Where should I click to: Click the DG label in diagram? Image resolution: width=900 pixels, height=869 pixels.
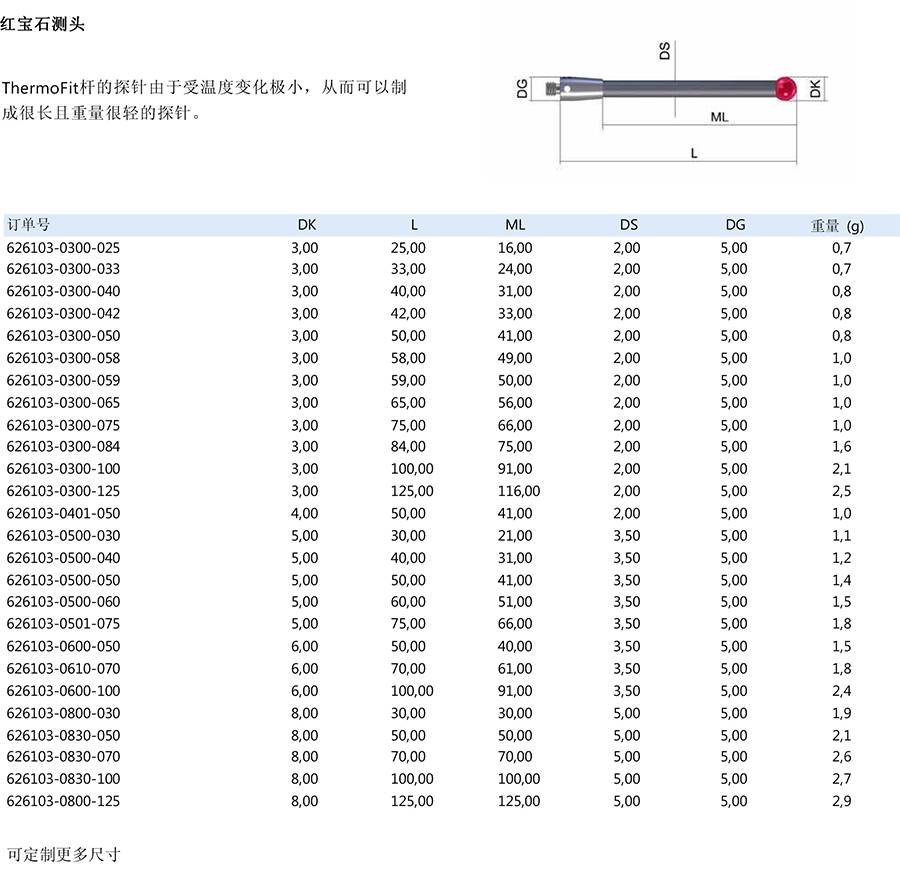click(522, 89)
